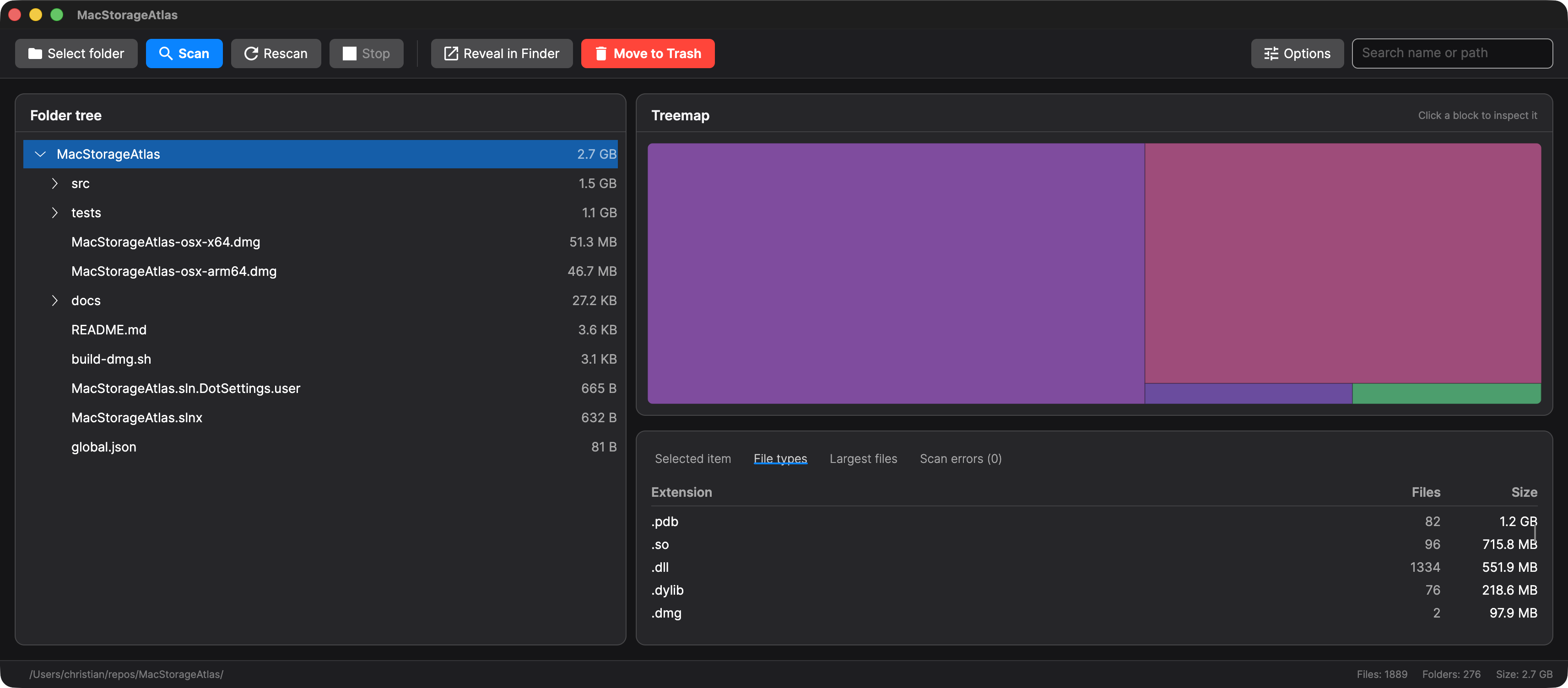Select the MacStorageAtlas root row name
Viewport: 1568px width, 688px height.
coord(108,155)
